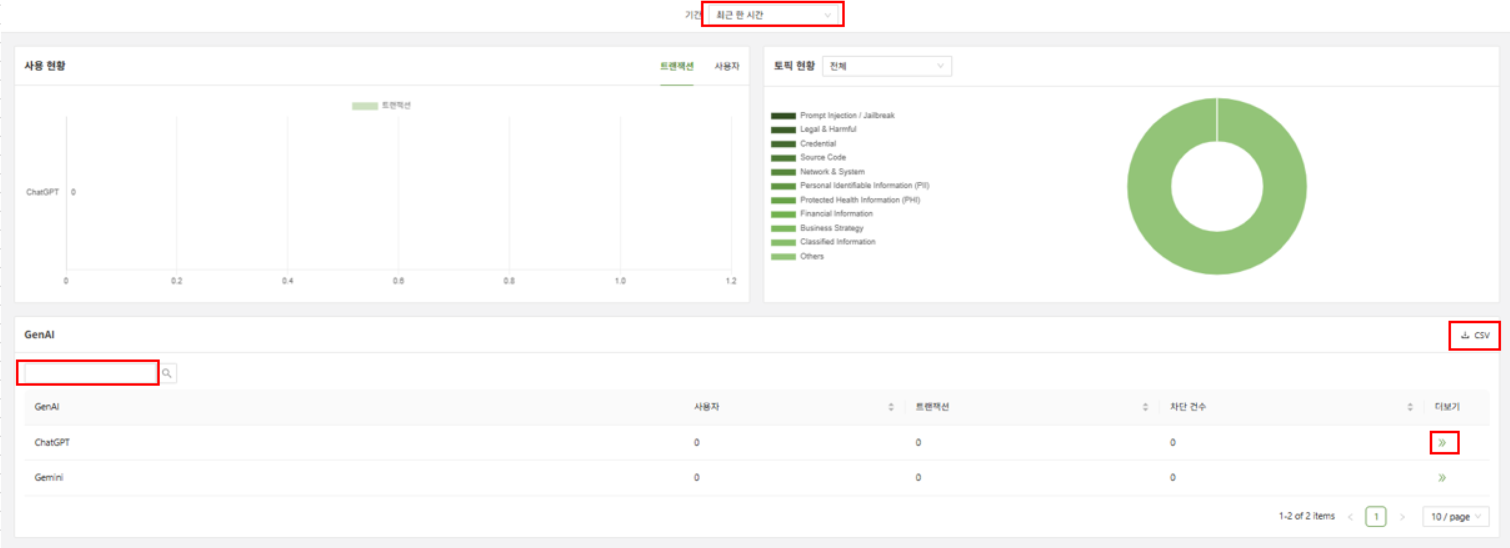Screen dimensions: 1510x548
Task: Click the search magnifier icon
Action: [167, 373]
